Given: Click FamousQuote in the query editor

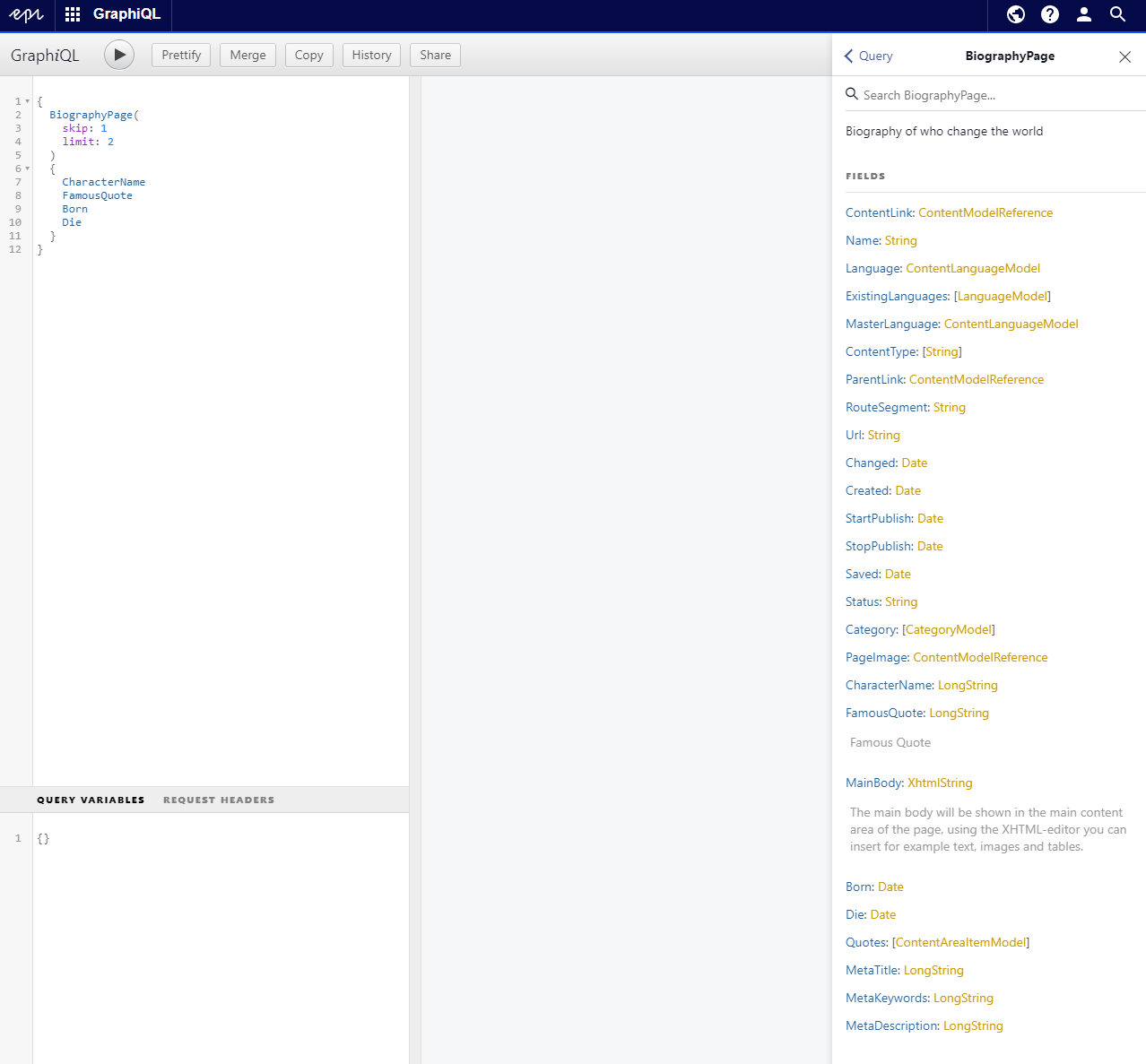Looking at the screenshot, I should 97,195.
